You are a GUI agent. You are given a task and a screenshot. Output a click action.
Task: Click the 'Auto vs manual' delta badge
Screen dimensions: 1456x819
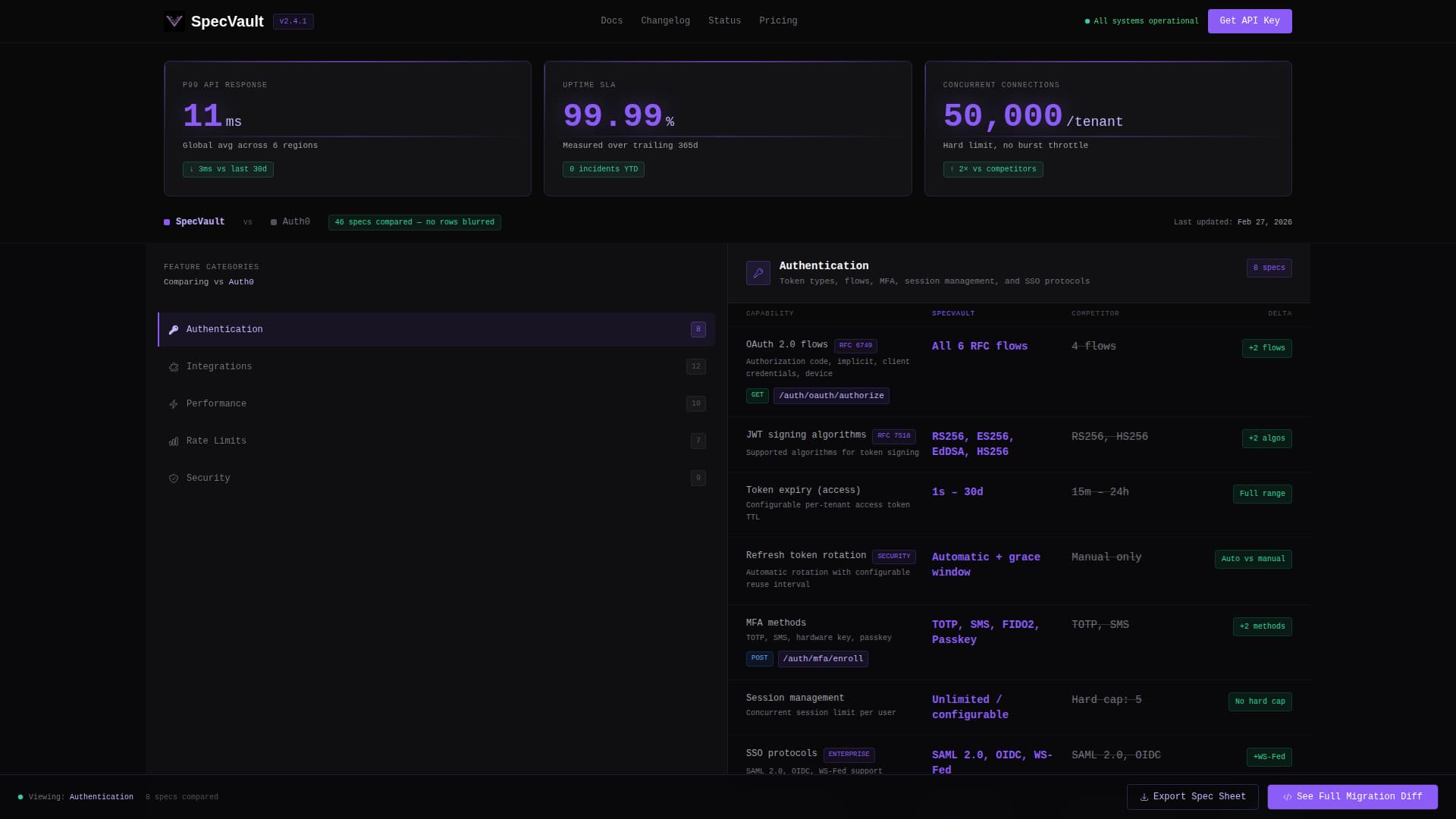pos(1254,559)
